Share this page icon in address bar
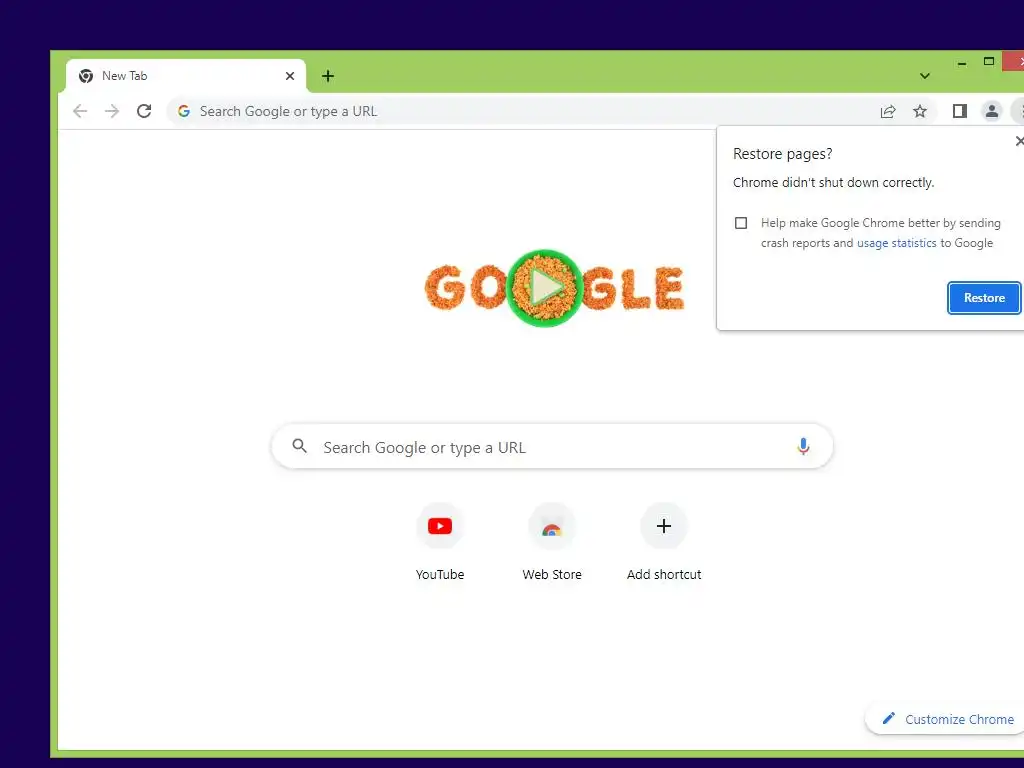This screenshot has height=768, width=1024. click(888, 111)
